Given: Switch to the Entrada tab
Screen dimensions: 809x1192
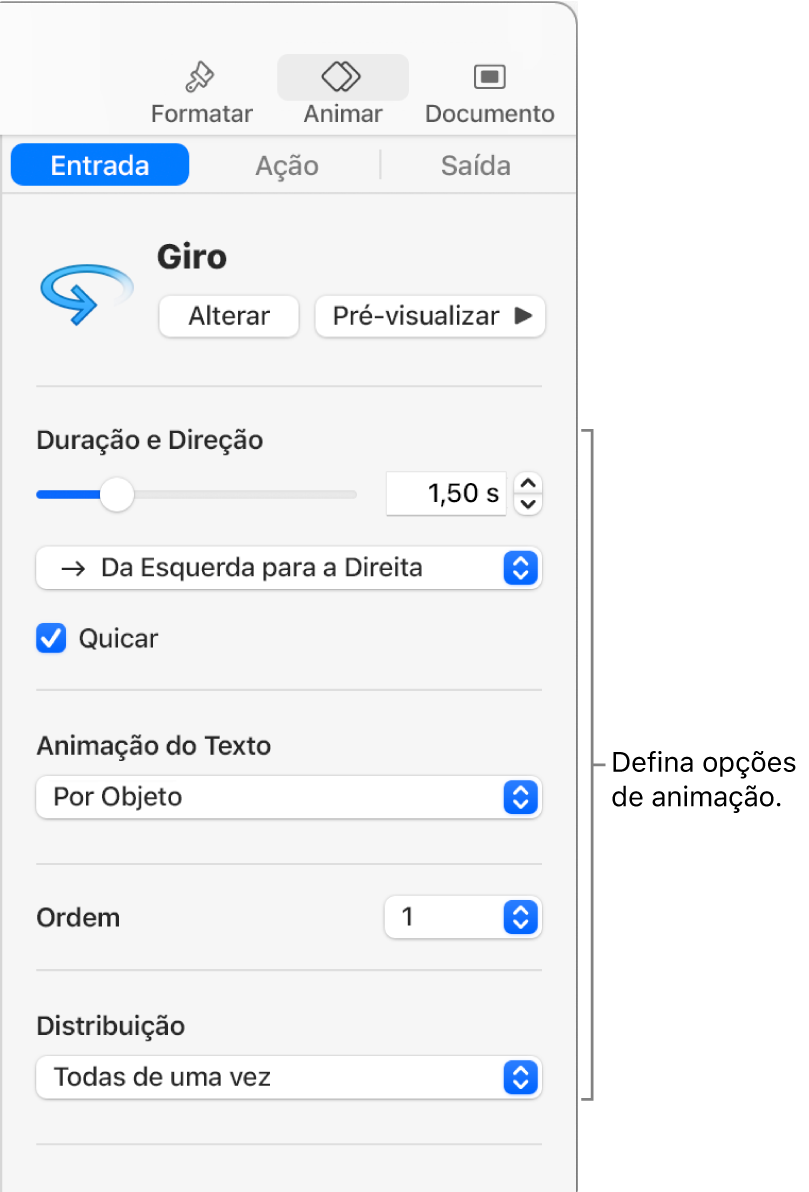Looking at the screenshot, I should [x=100, y=165].
